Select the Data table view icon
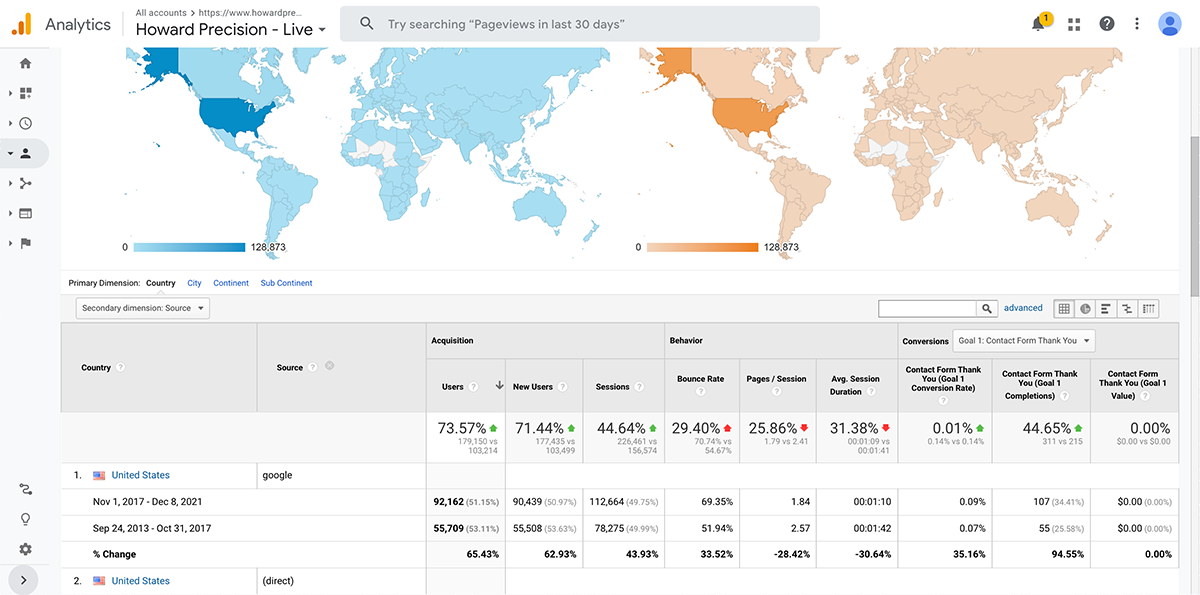 click(1064, 308)
